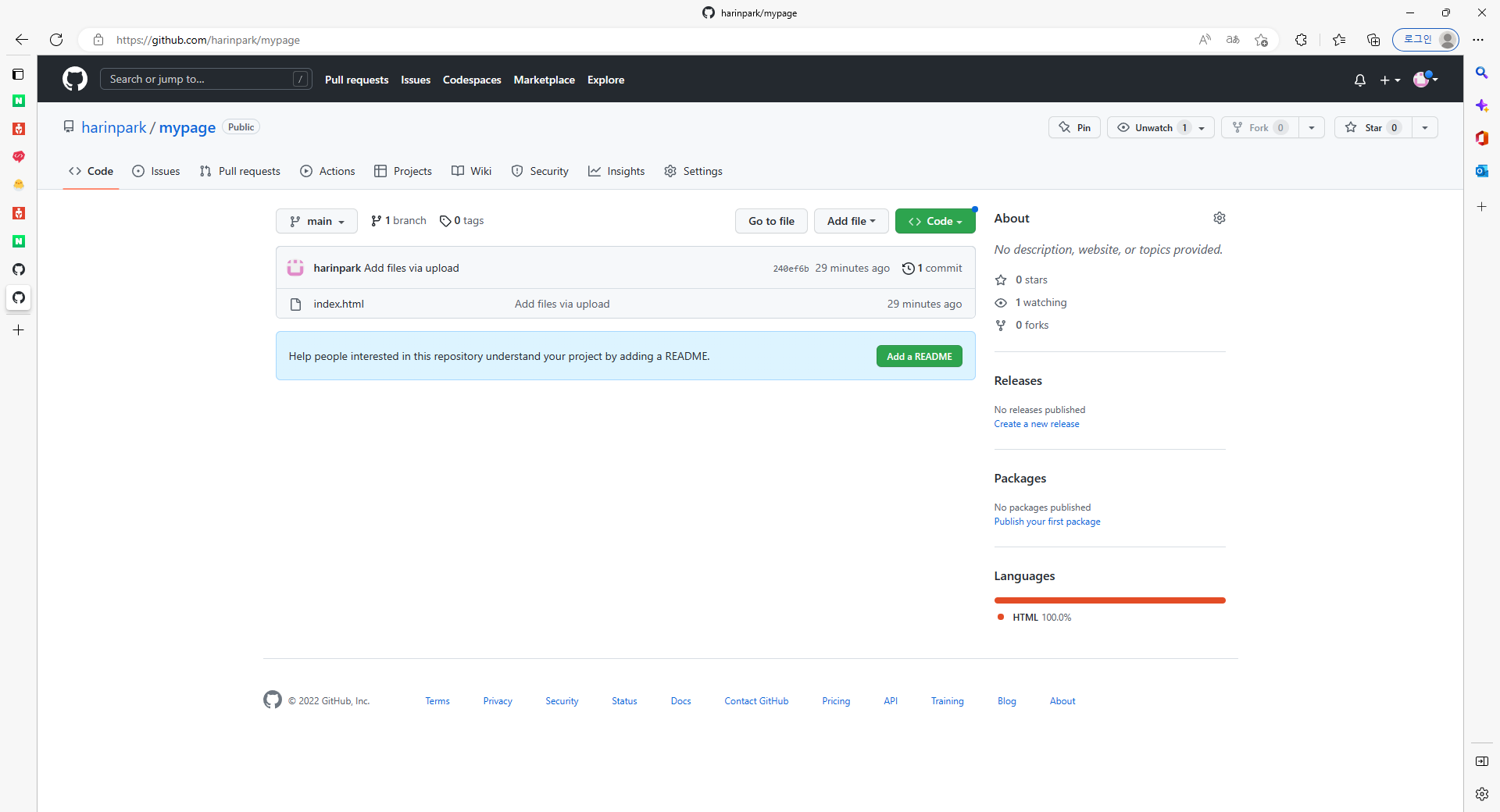Open the 240ef6b commit hash
The height and width of the screenshot is (812, 1500).
coord(791,269)
